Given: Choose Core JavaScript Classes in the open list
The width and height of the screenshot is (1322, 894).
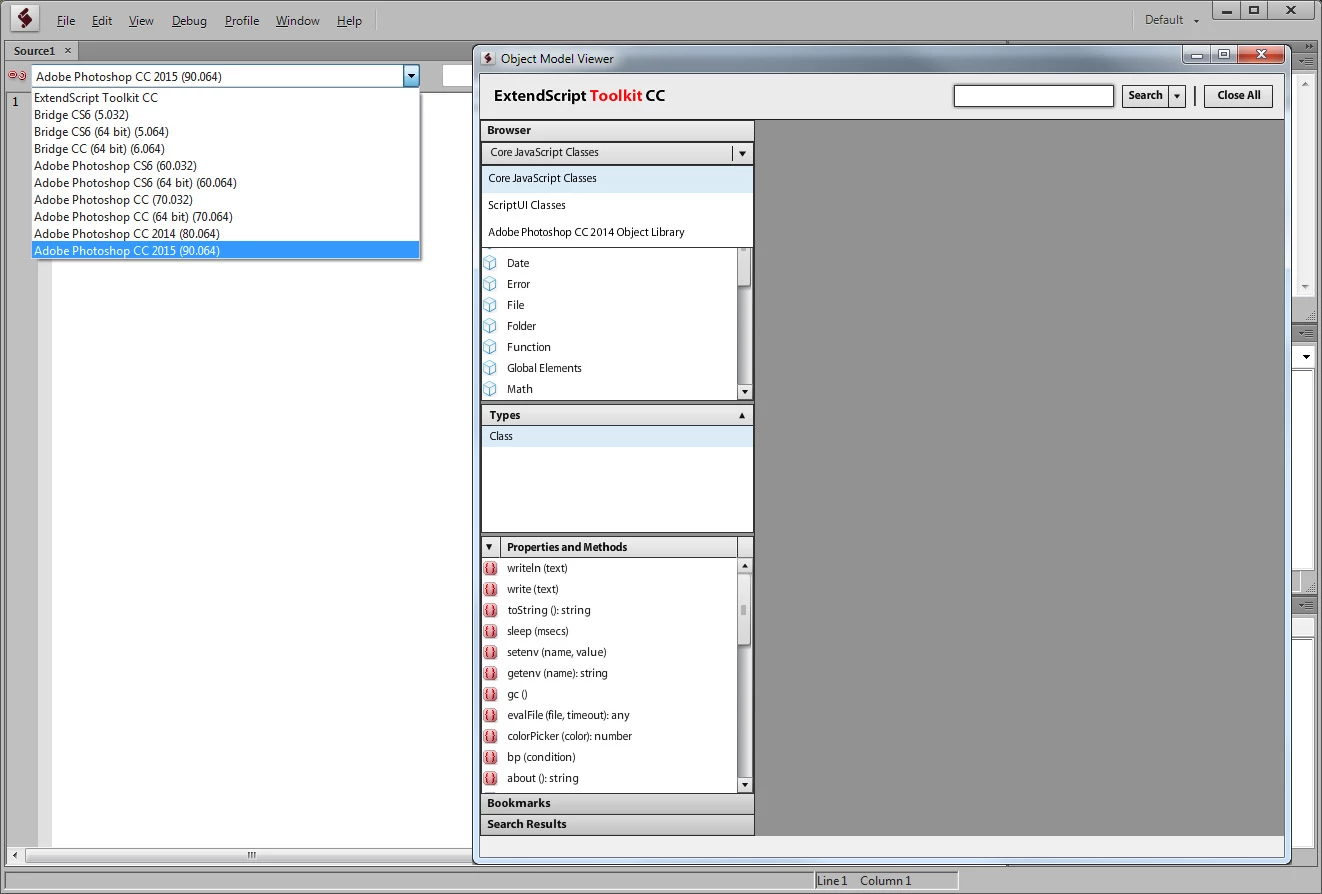Looking at the screenshot, I should pos(617,178).
